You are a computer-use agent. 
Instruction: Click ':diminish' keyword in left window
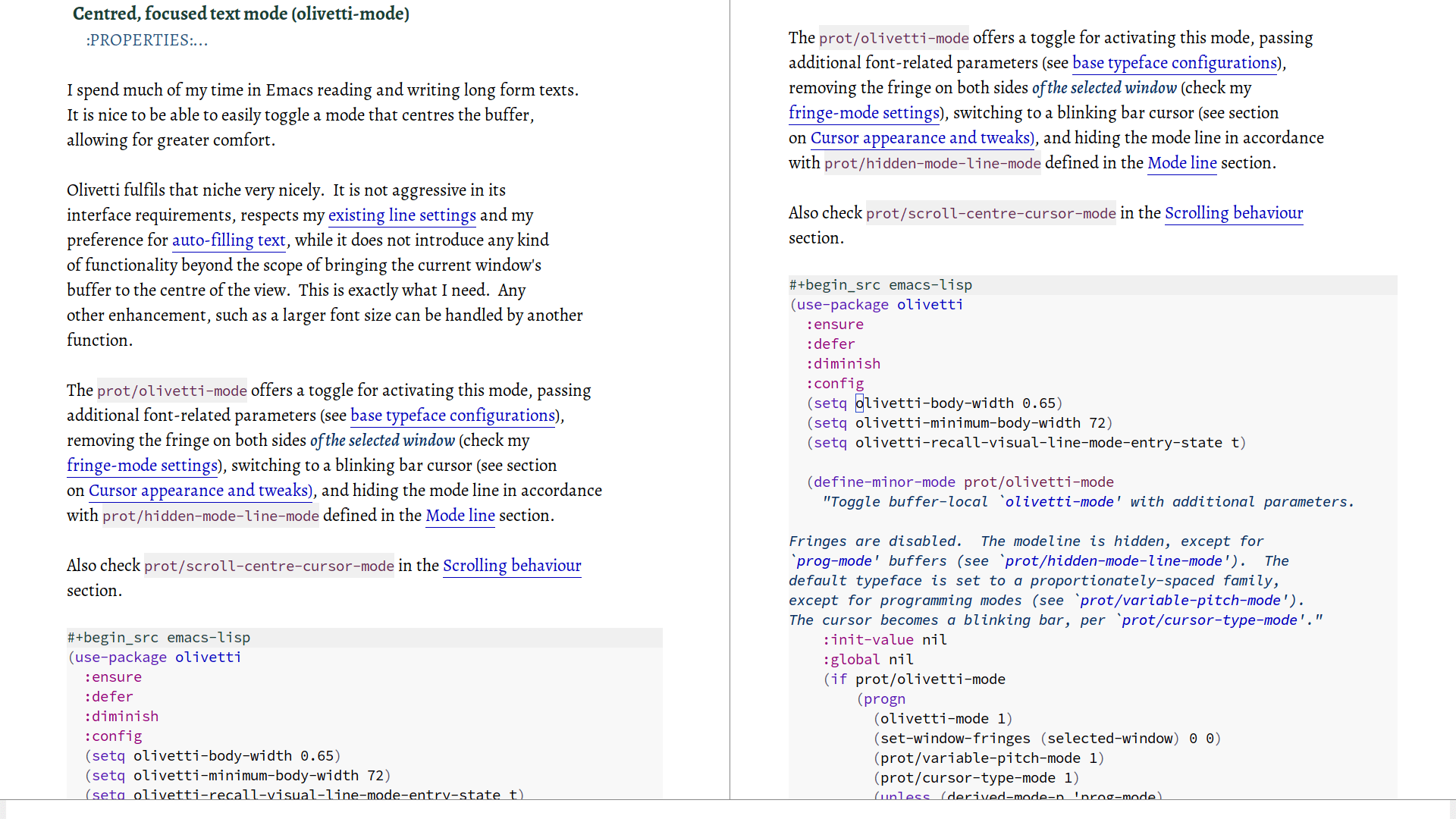[x=121, y=717]
